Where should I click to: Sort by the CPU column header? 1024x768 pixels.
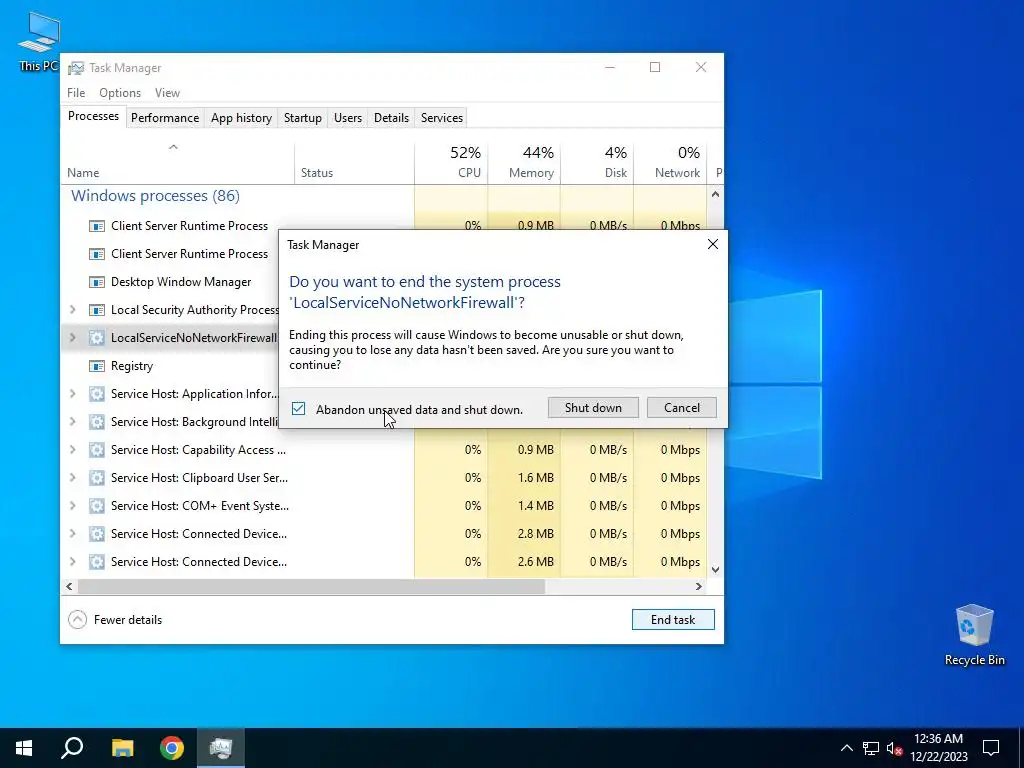451,162
